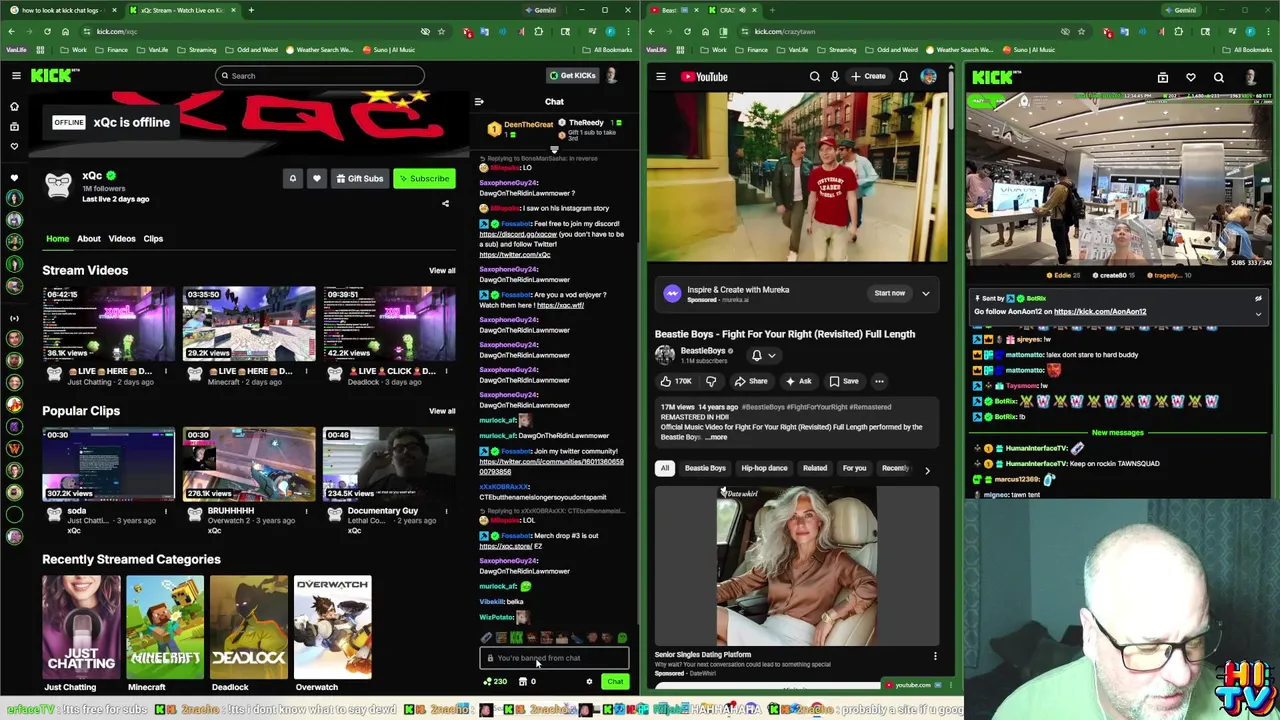
Task: Click the green ghost emote in emote bar
Action: click(622, 638)
